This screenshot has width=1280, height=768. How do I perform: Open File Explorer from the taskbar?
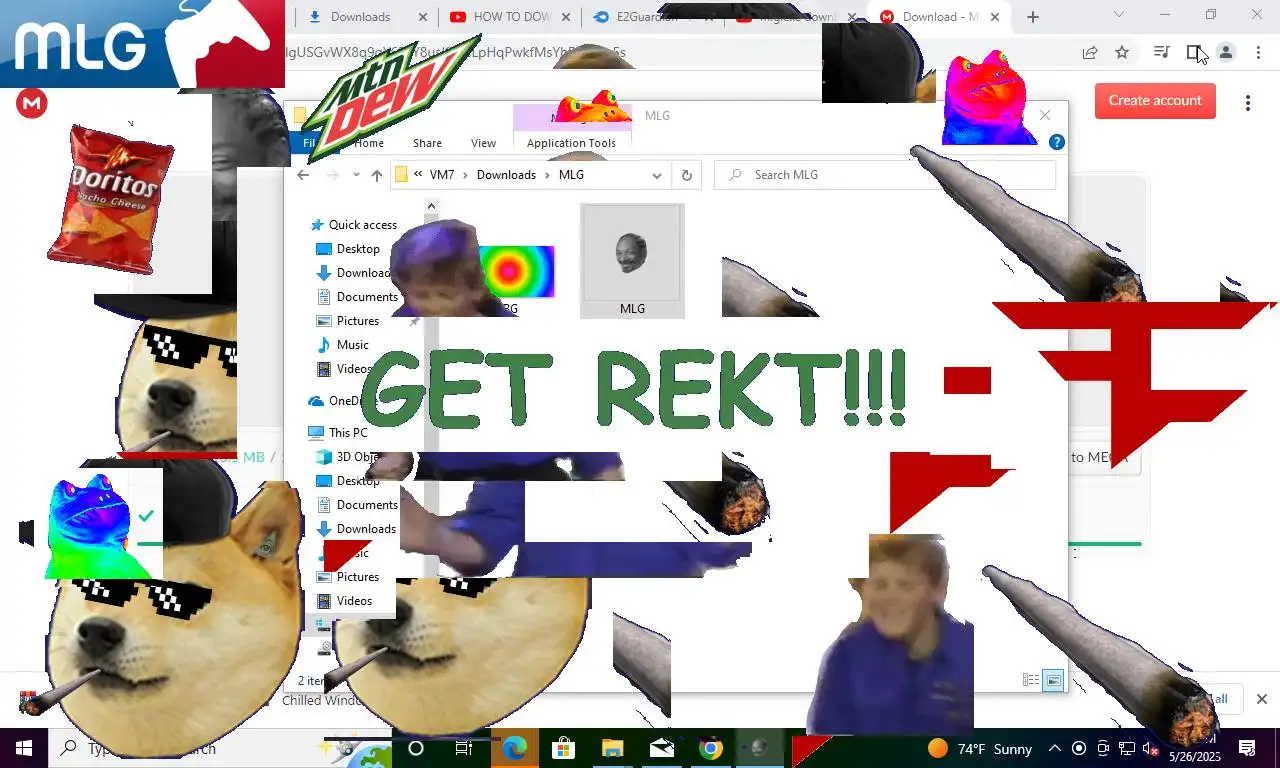tap(612, 748)
